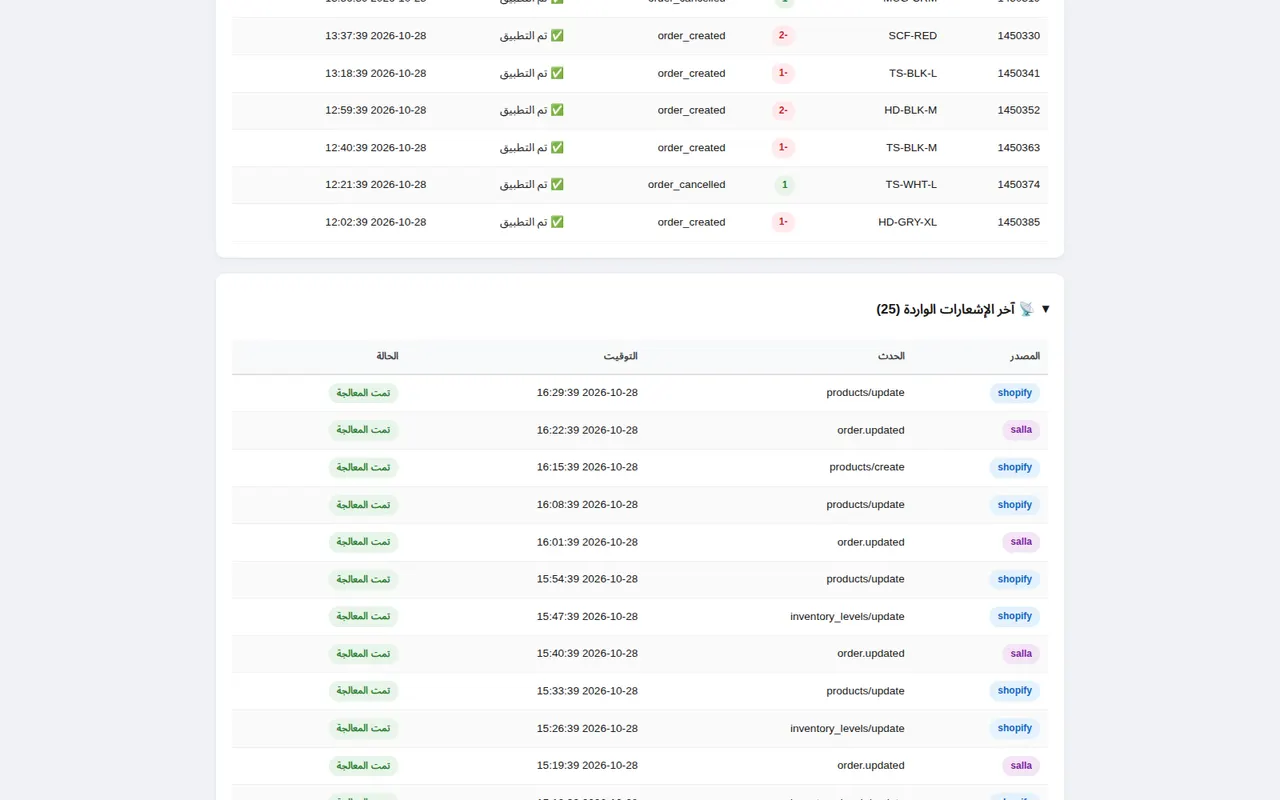Viewport: 1280px width, 800px height.
Task: Click the green check icon in row 1450385
Action: click(x=557, y=222)
